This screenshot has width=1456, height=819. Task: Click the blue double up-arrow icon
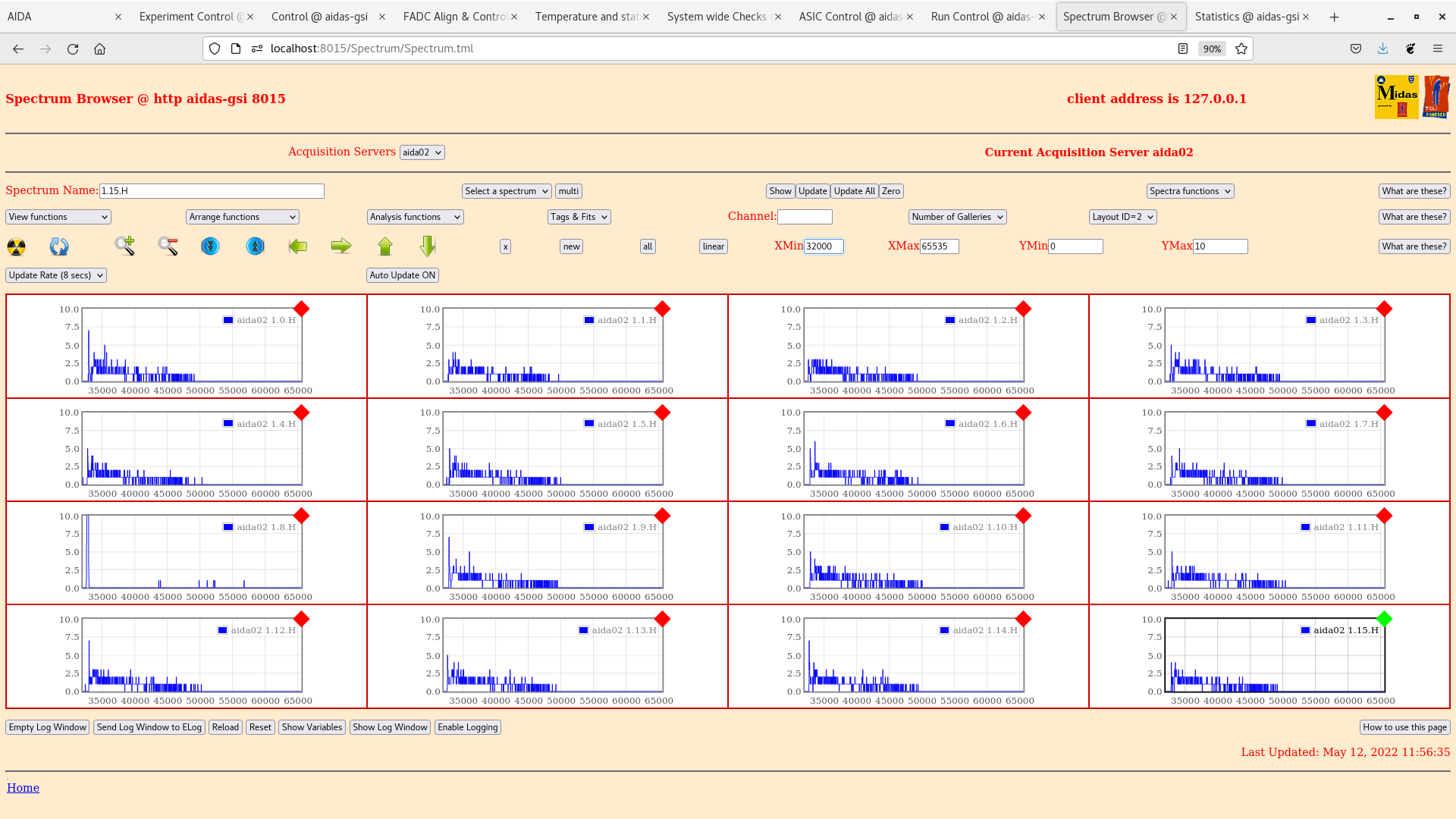[x=256, y=246]
